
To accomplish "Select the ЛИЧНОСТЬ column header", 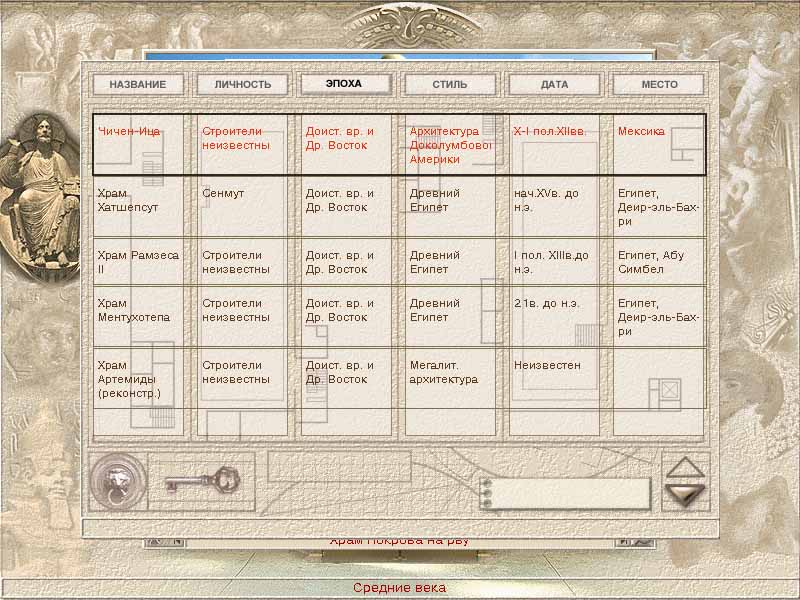I will coord(242,85).
